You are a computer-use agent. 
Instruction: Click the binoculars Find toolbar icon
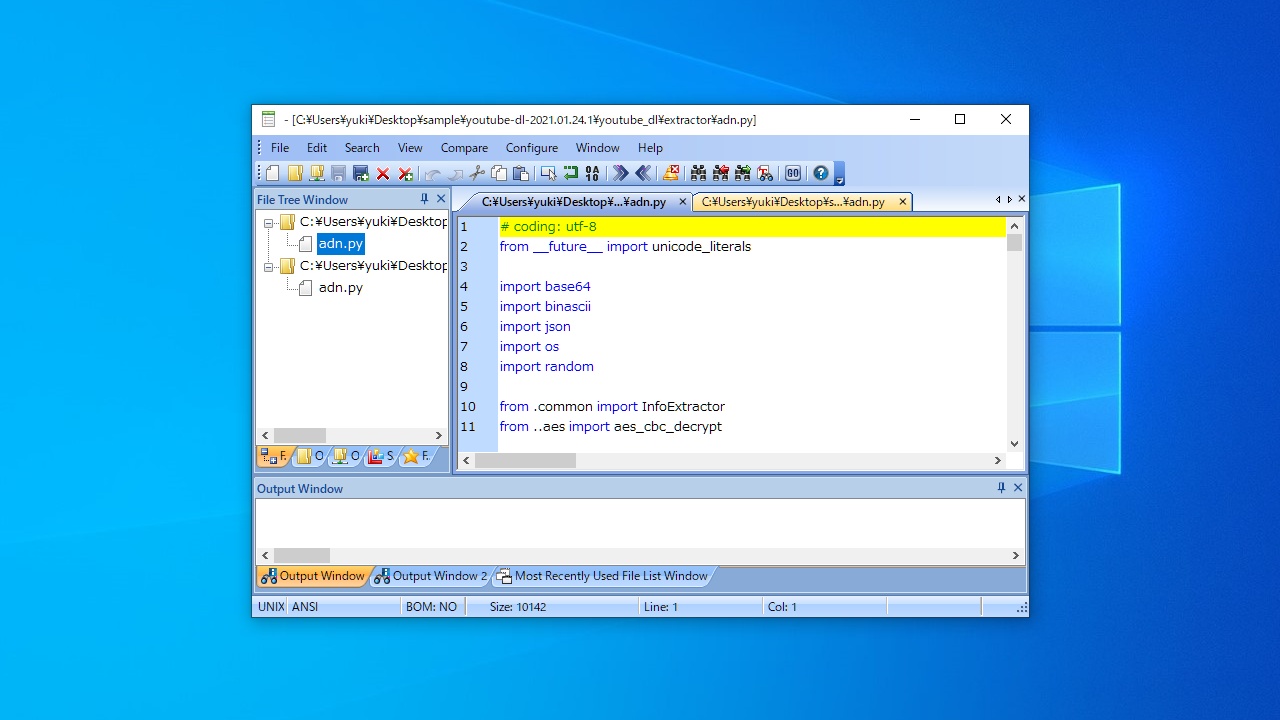point(698,173)
